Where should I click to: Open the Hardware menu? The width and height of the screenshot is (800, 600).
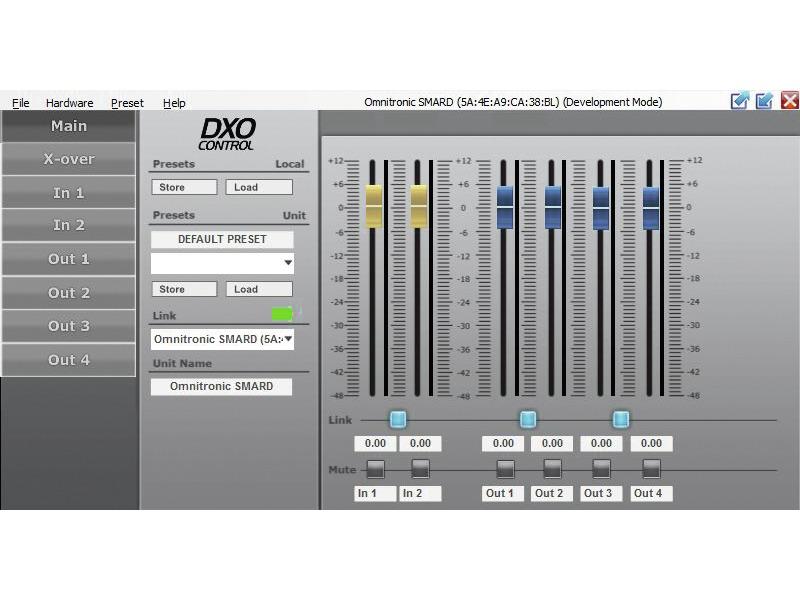coord(69,103)
